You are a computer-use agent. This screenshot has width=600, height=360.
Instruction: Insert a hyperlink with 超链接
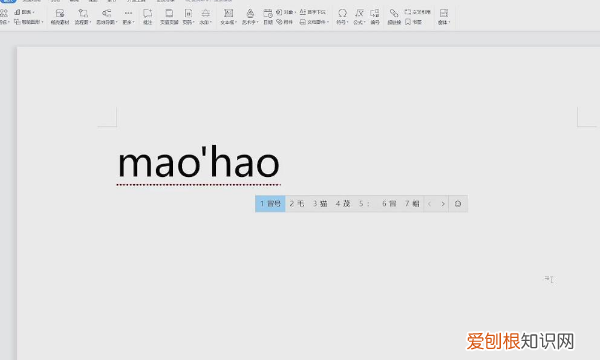[394, 17]
